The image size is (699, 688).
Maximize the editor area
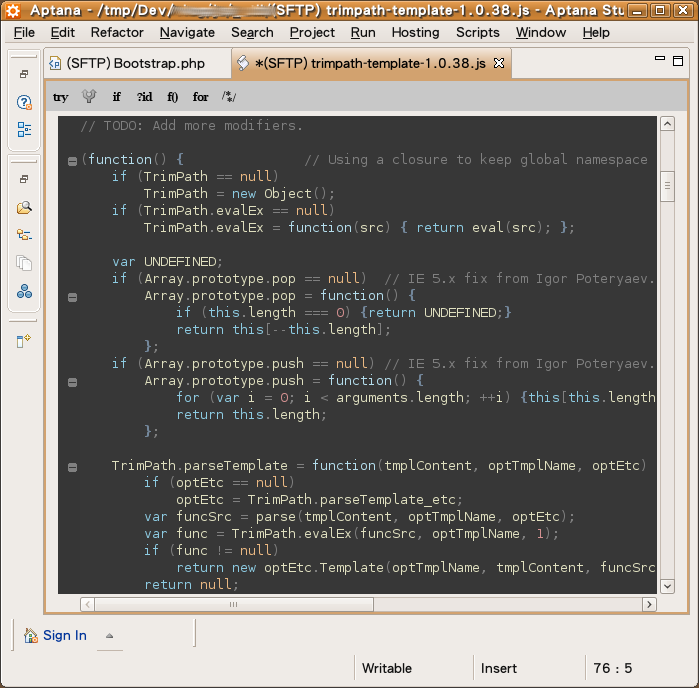coord(678,61)
